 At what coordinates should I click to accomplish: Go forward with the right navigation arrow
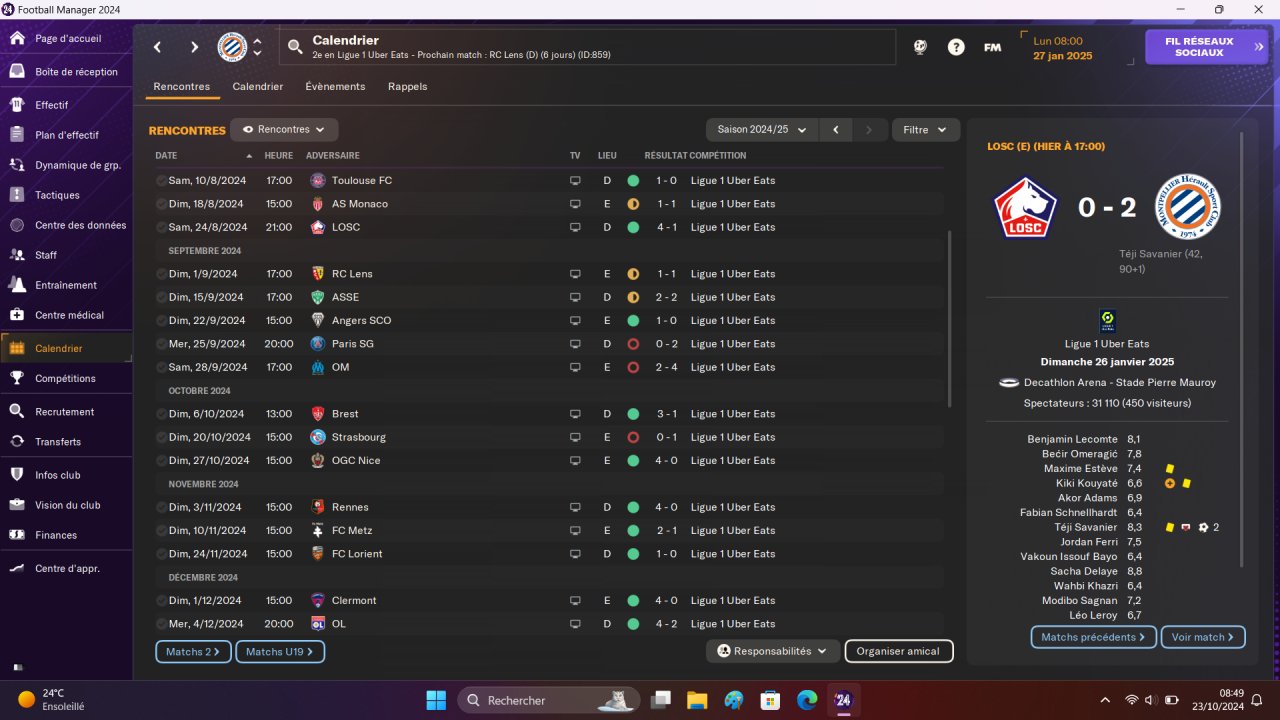[x=194, y=47]
